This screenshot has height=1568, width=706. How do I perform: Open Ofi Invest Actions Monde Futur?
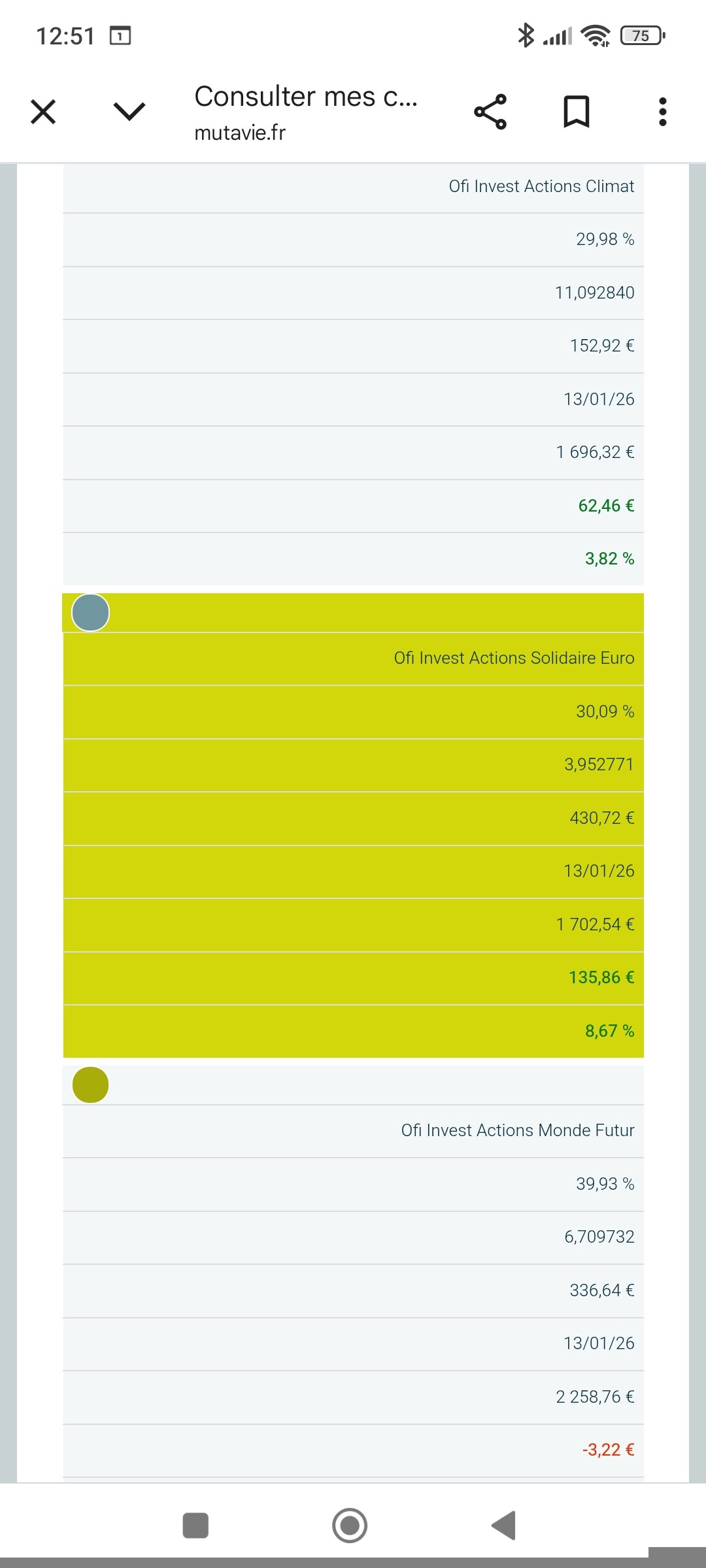(518, 1130)
